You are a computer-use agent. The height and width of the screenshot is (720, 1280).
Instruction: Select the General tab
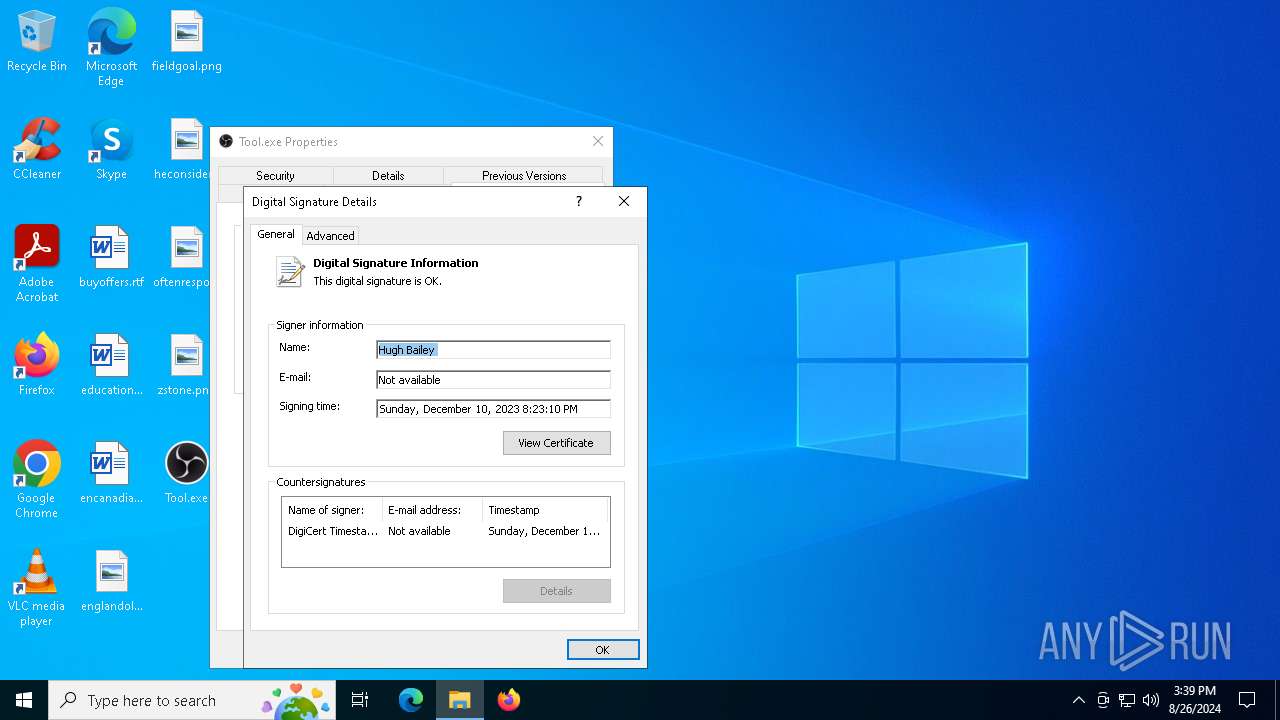point(276,234)
